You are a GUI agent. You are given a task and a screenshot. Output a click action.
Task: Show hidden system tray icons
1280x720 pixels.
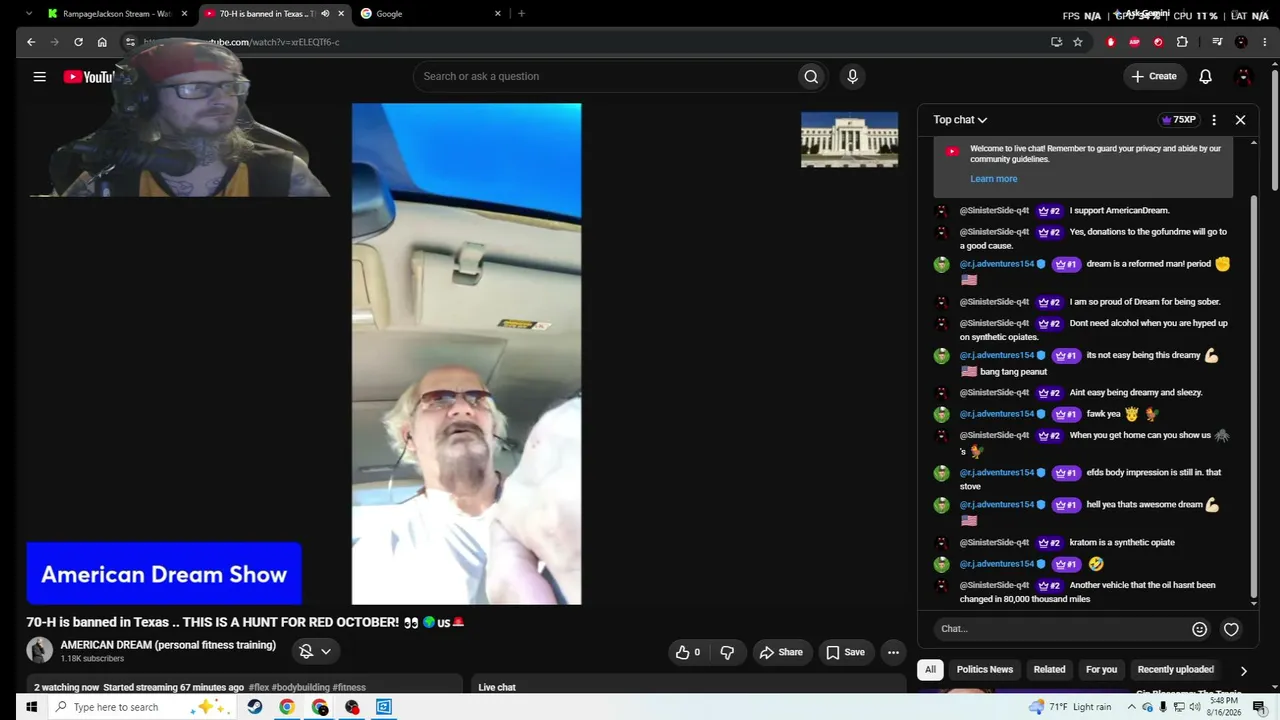click(1132, 707)
